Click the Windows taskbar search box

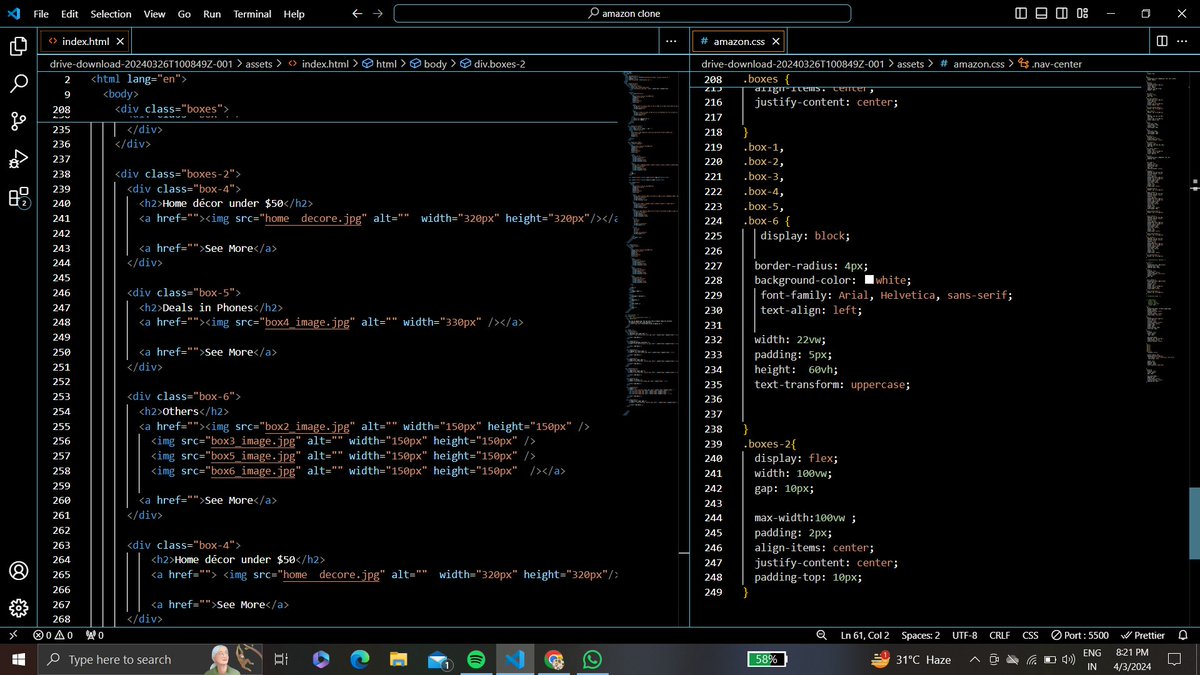pyautogui.click(x=152, y=659)
